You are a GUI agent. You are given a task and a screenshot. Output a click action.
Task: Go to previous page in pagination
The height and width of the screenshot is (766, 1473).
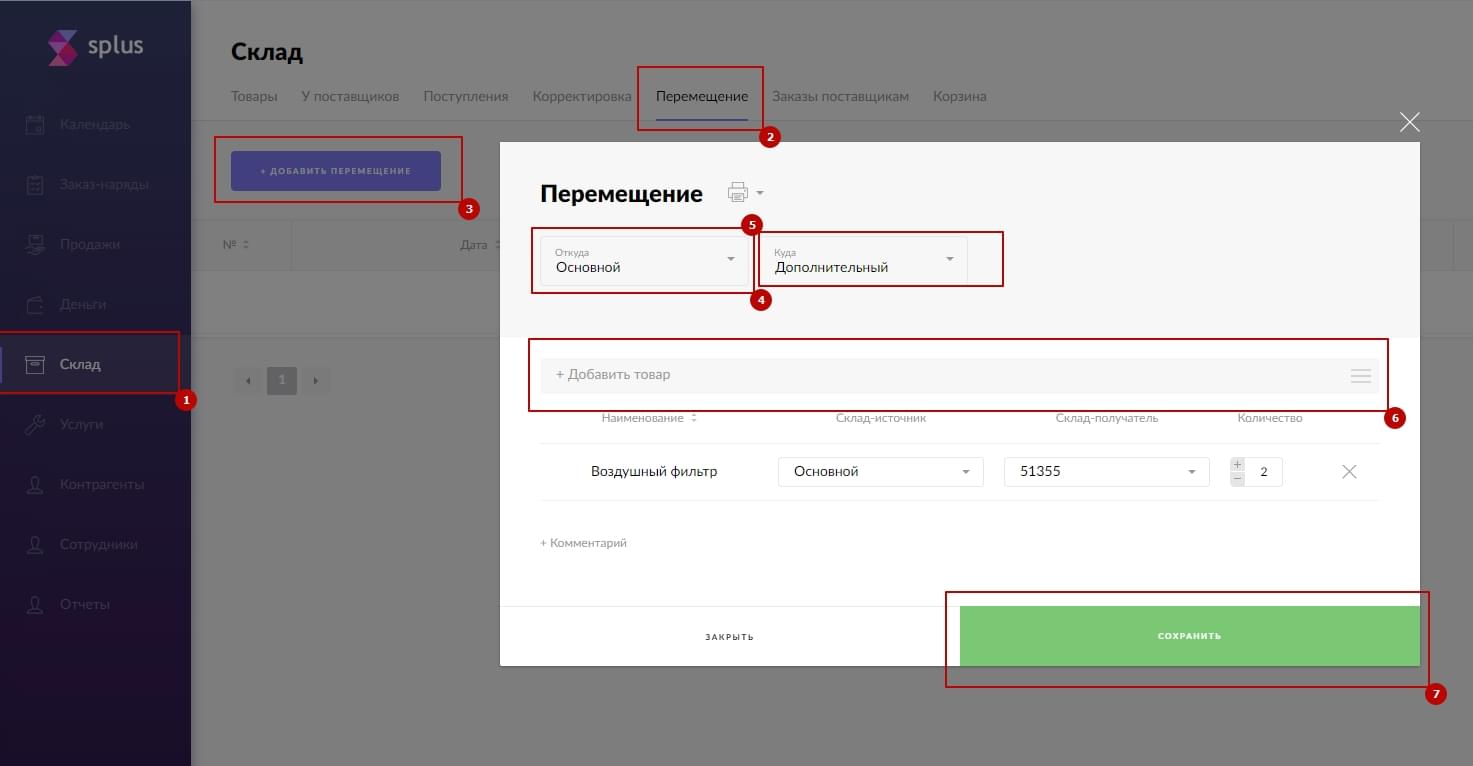pos(248,380)
